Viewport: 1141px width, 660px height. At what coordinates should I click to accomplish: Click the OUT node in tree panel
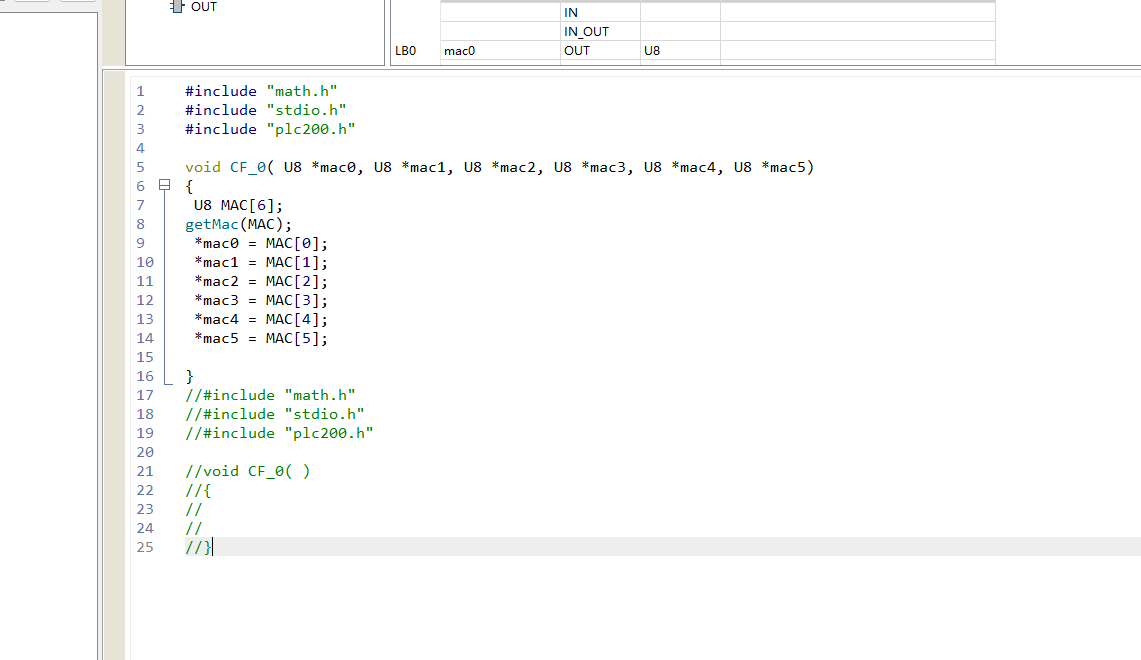click(203, 7)
